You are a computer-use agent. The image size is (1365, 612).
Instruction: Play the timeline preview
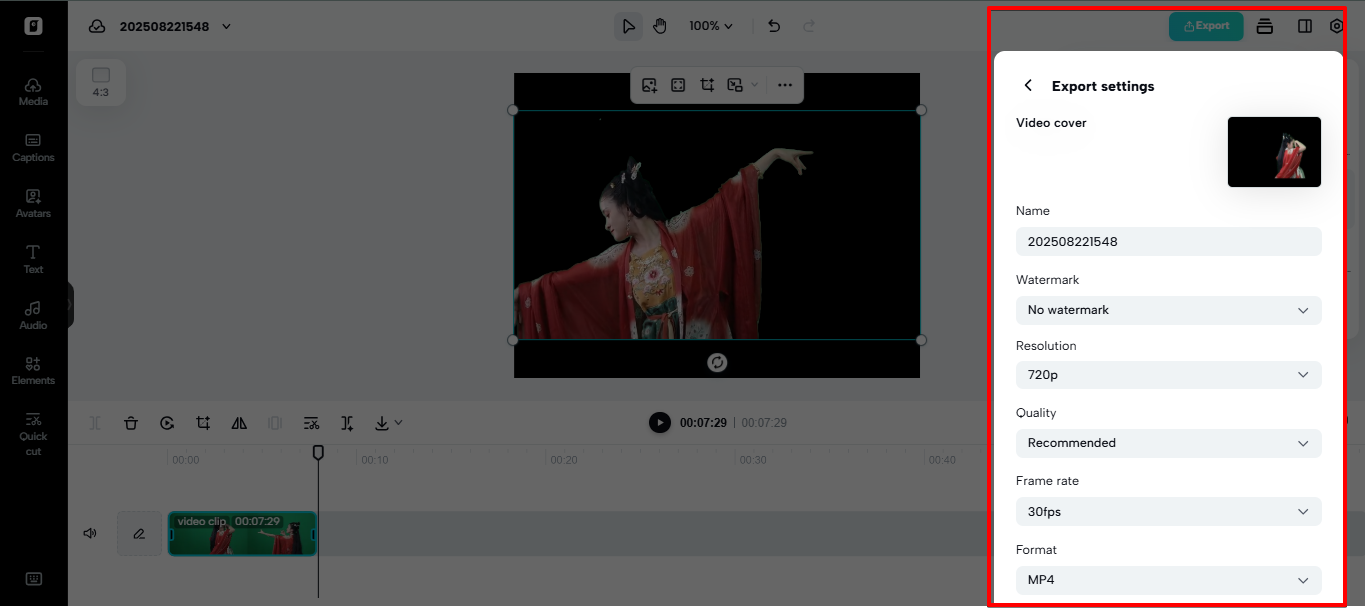[x=659, y=422]
